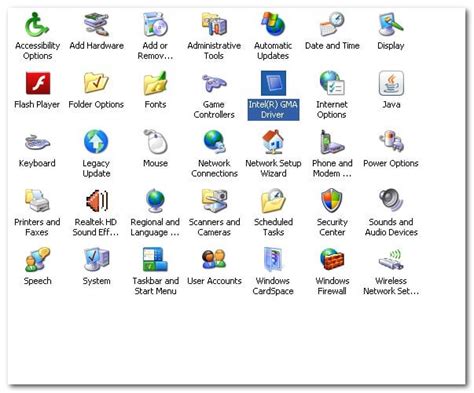
Task: Open Speech settings icon
Action: coord(37,259)
